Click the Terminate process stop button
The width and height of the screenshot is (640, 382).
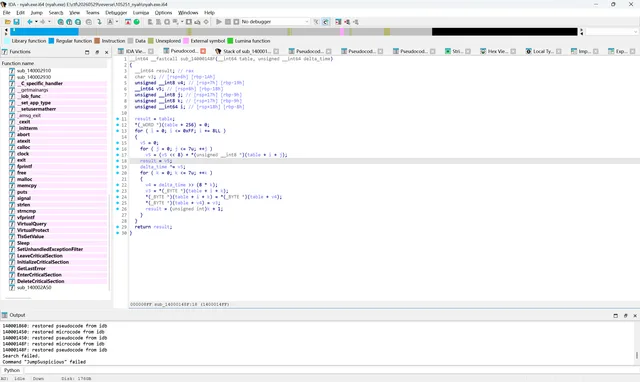point(236,22)
